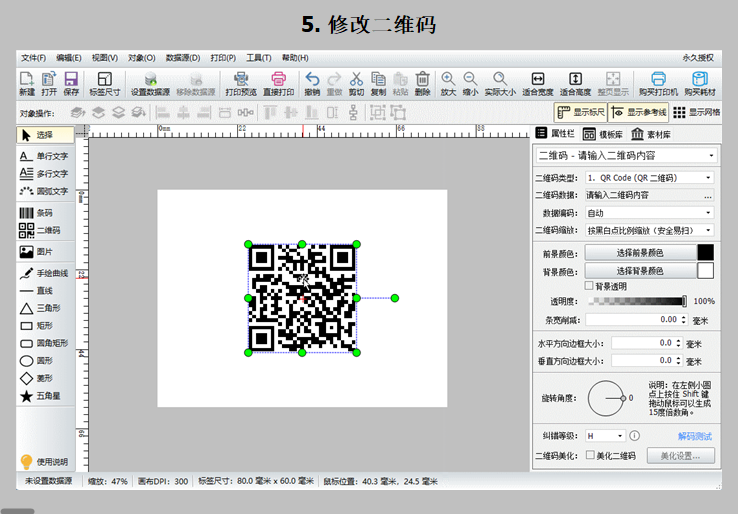Enable the 美化二维码 checkbox
This screenshot has height=514, width=738.
click(590, 455)
